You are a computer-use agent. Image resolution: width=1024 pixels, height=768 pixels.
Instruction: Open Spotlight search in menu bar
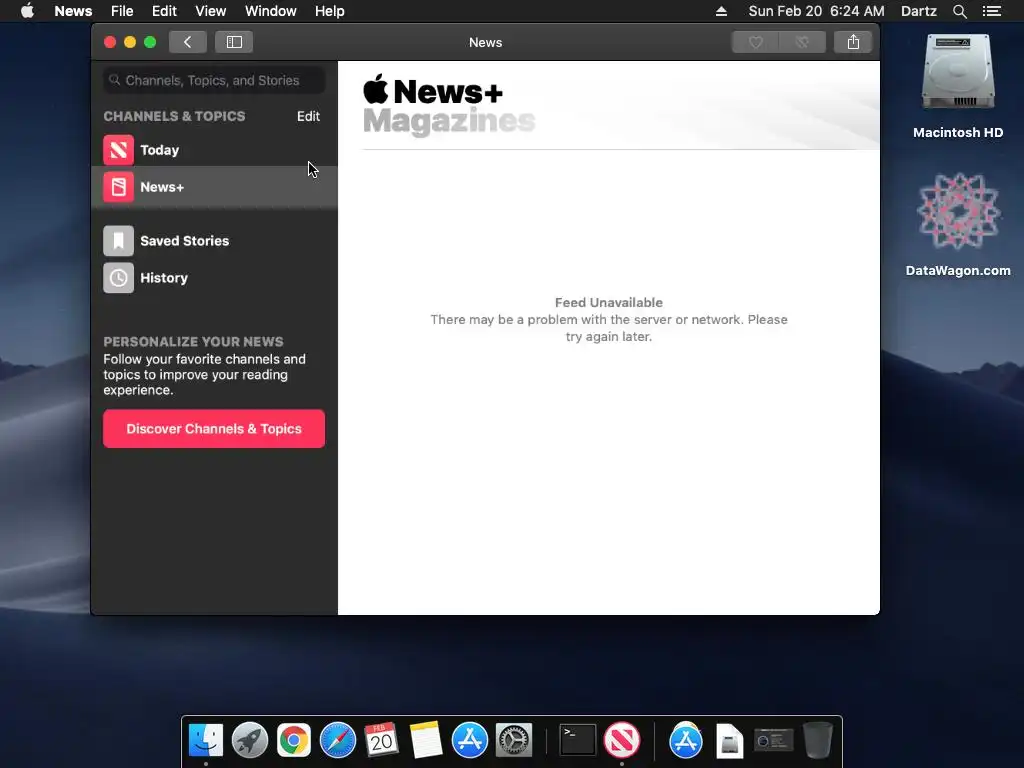point(959,11)
